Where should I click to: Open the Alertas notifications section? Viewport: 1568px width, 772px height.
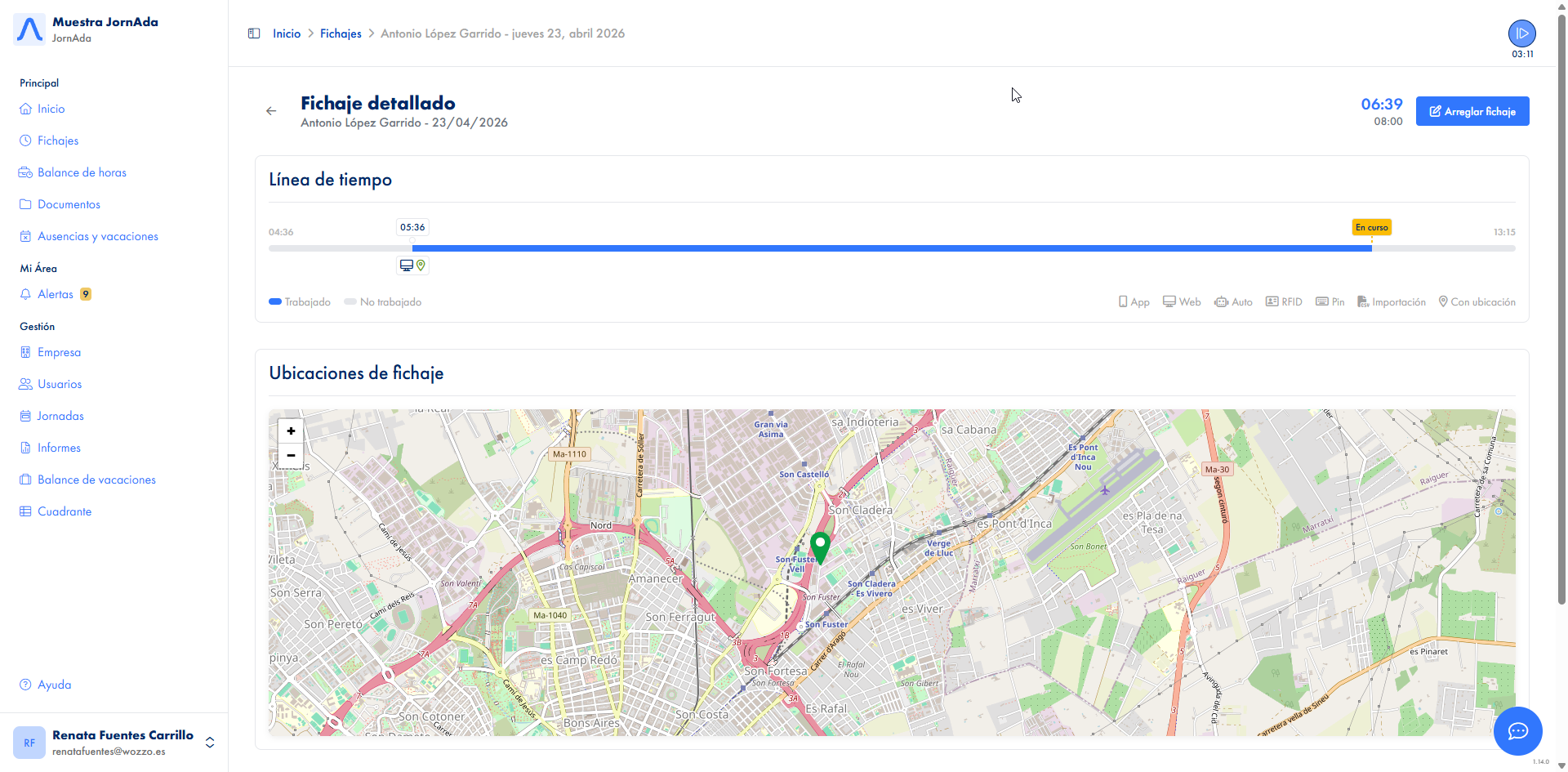(x=56, y=294)
